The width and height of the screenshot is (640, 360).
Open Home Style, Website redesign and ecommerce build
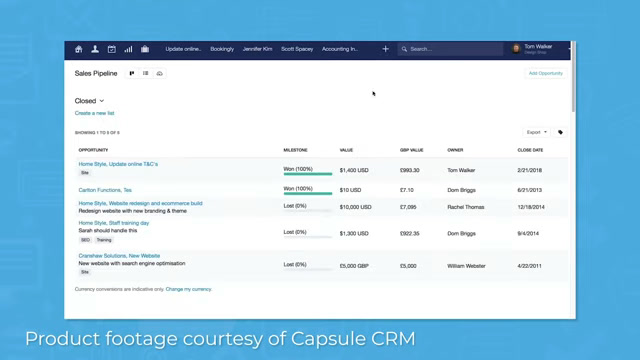[140, 203]
